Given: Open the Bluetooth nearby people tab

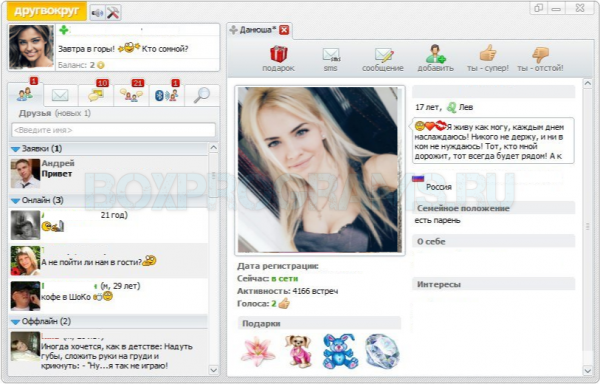Looking at the screenshot, I should click(x=167, y=95).
